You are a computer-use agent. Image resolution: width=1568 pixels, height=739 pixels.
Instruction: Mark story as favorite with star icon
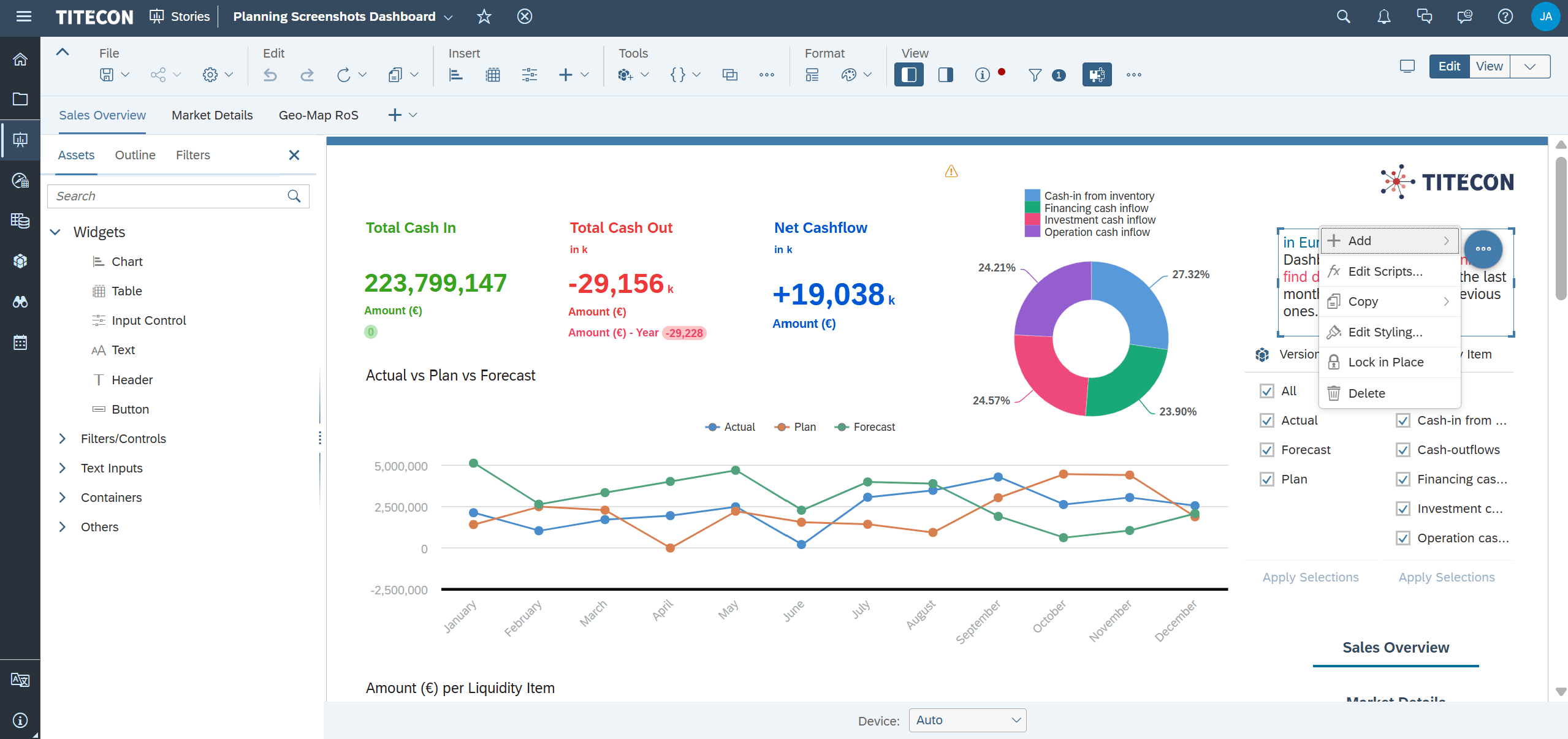click(x=484, y=17)
